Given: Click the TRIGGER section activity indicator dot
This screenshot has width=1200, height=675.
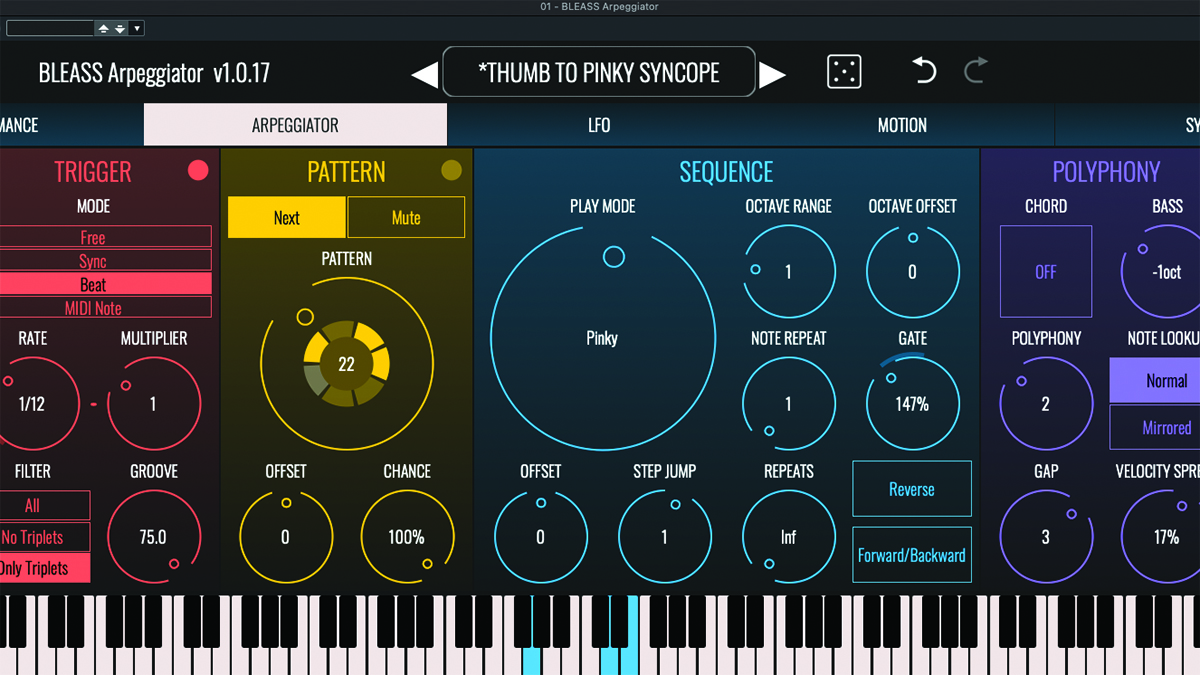Looking at the screenshot, I should click(197, 171).
